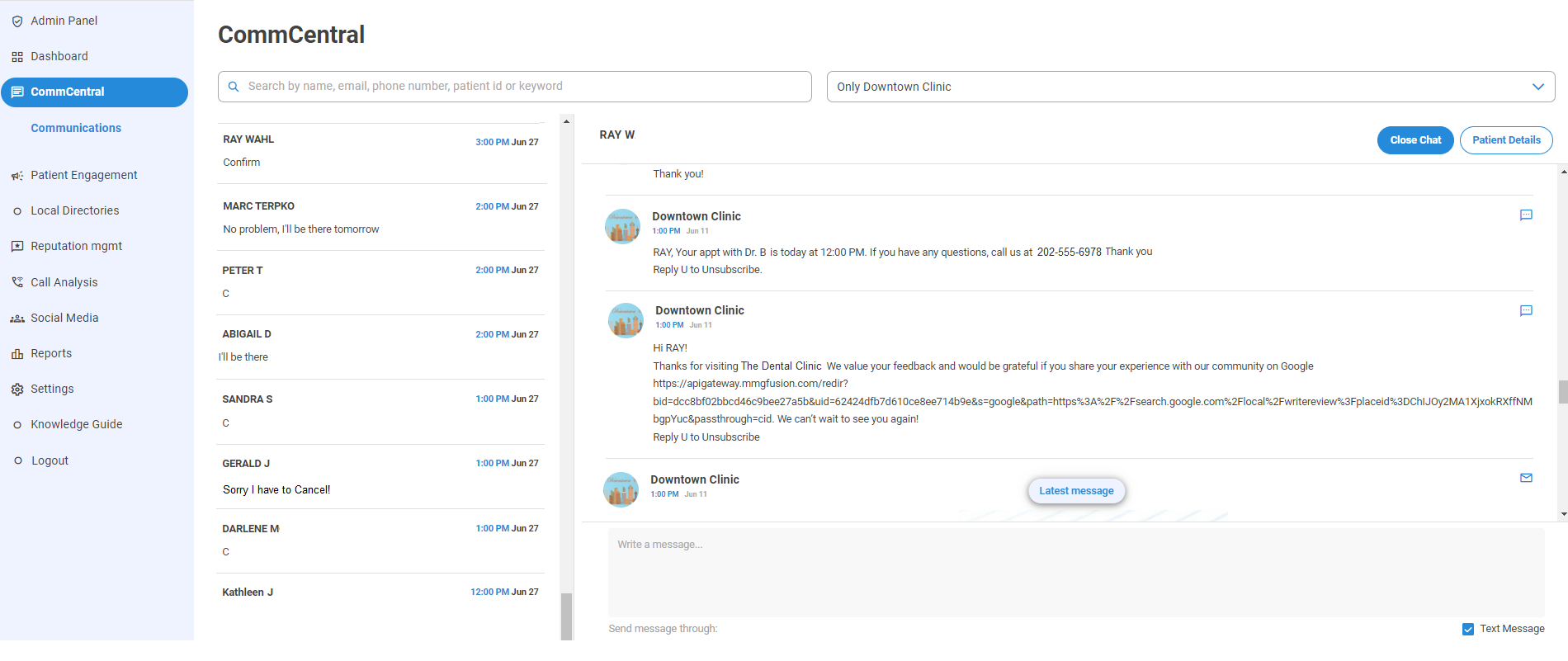Screen dimensions: 1568x661
Task: Click the Admin Panel shield icon
Action: (x=17, y=21)
